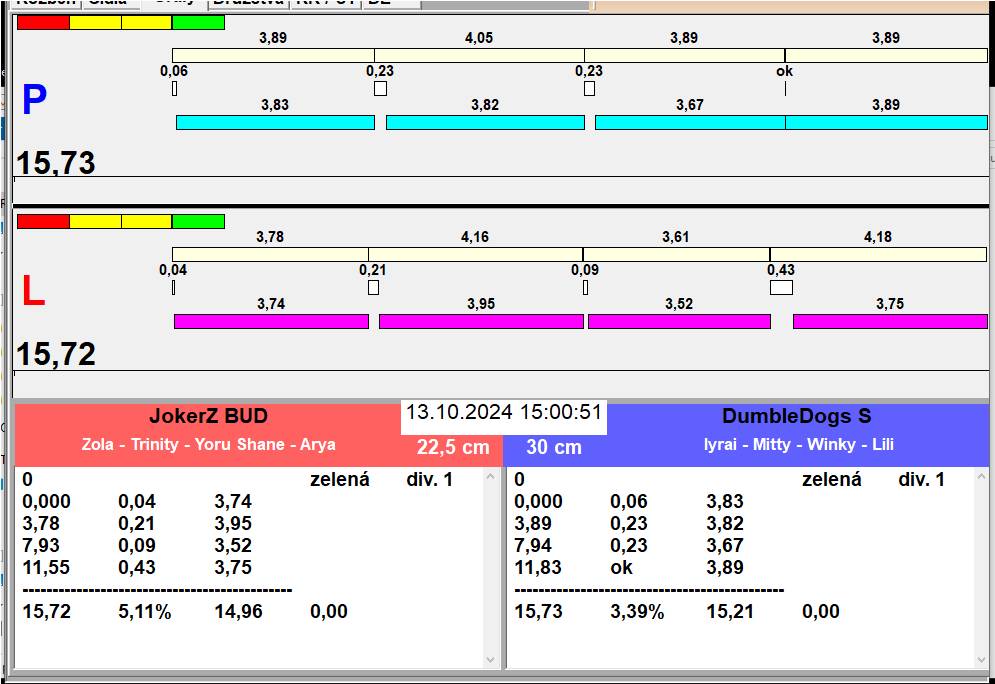Select the cyan 3,83 run bar in lane P

tap(275, 122)
